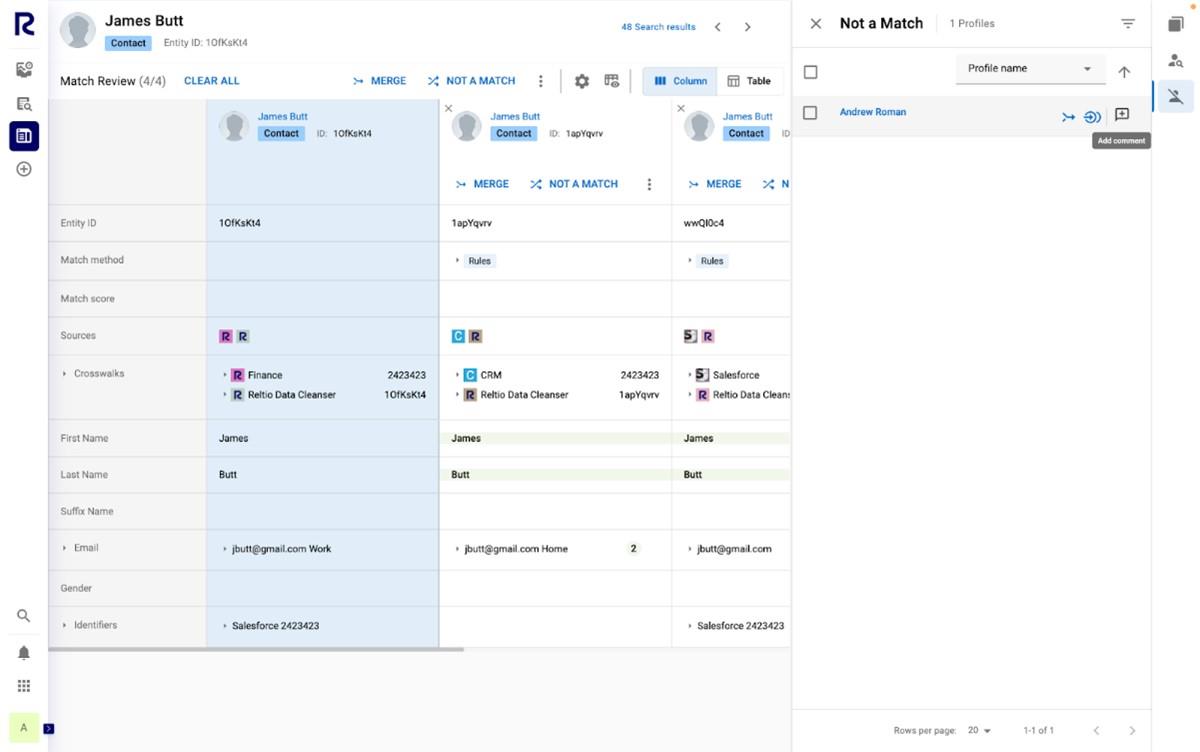
Task: Click the create plus icon in left sidebar
Action: (23, 169)
